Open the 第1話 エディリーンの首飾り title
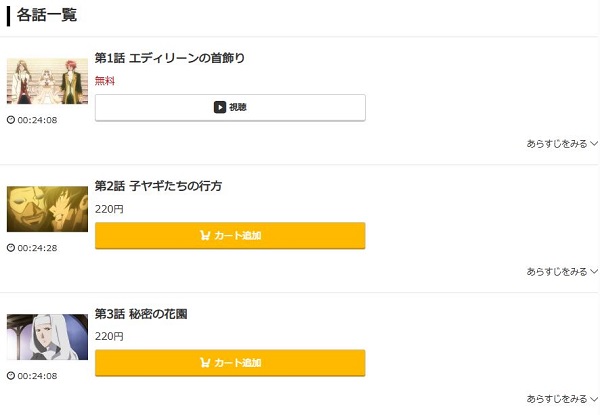 click(x=169, y=58)
